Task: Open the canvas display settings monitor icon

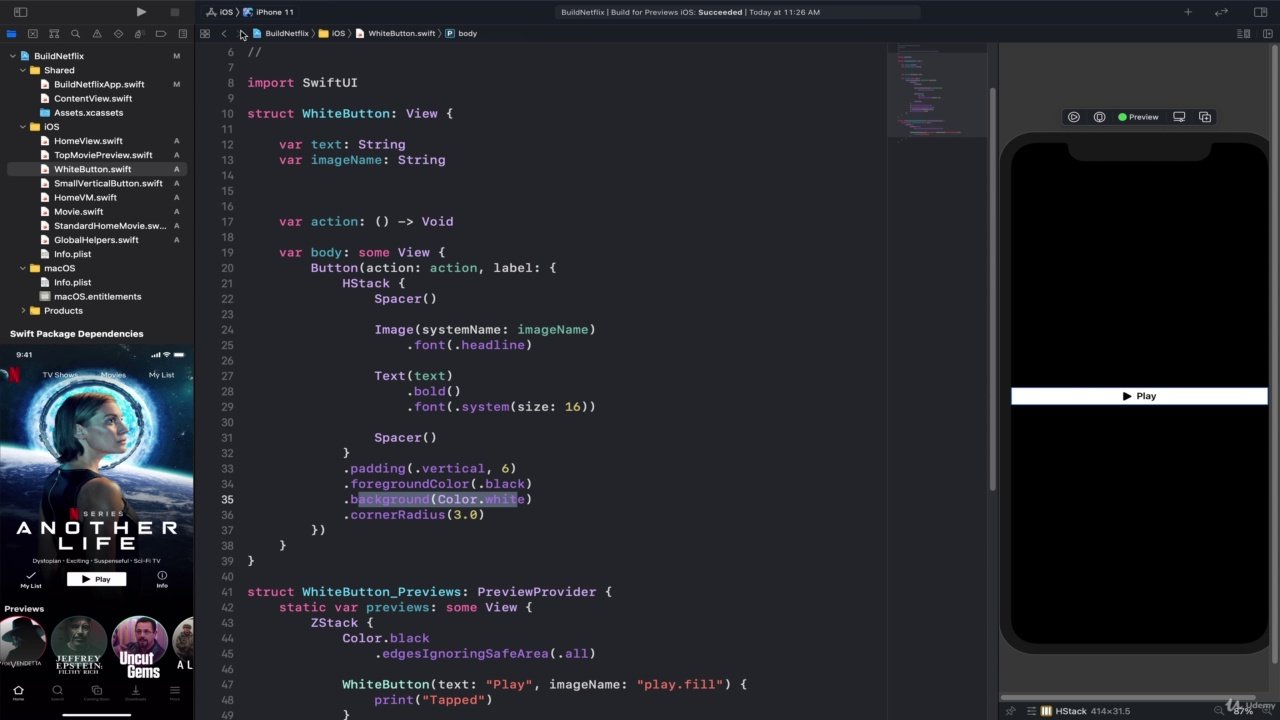Action: coord(1179,117)
